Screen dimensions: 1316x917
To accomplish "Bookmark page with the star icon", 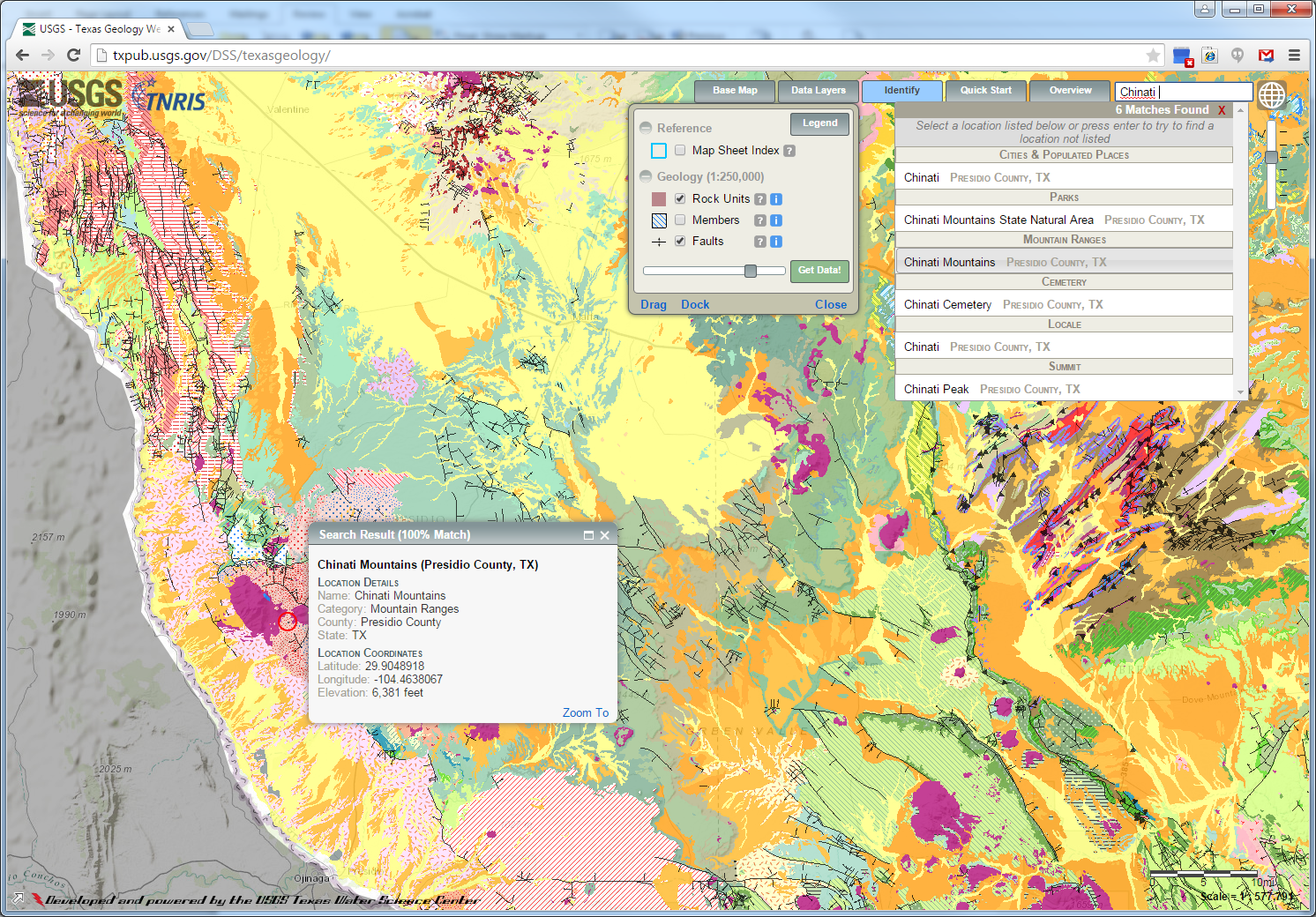I will tap(1153, 56).
